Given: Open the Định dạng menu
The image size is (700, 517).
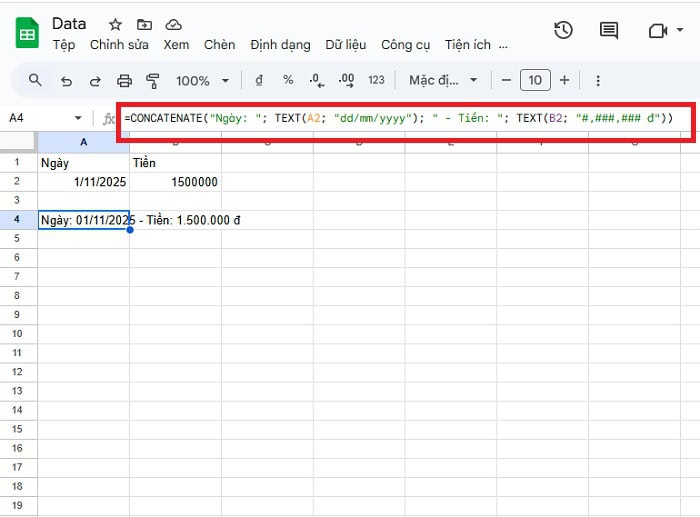Looking at the screenshot, I should click(x=280, y=45).
